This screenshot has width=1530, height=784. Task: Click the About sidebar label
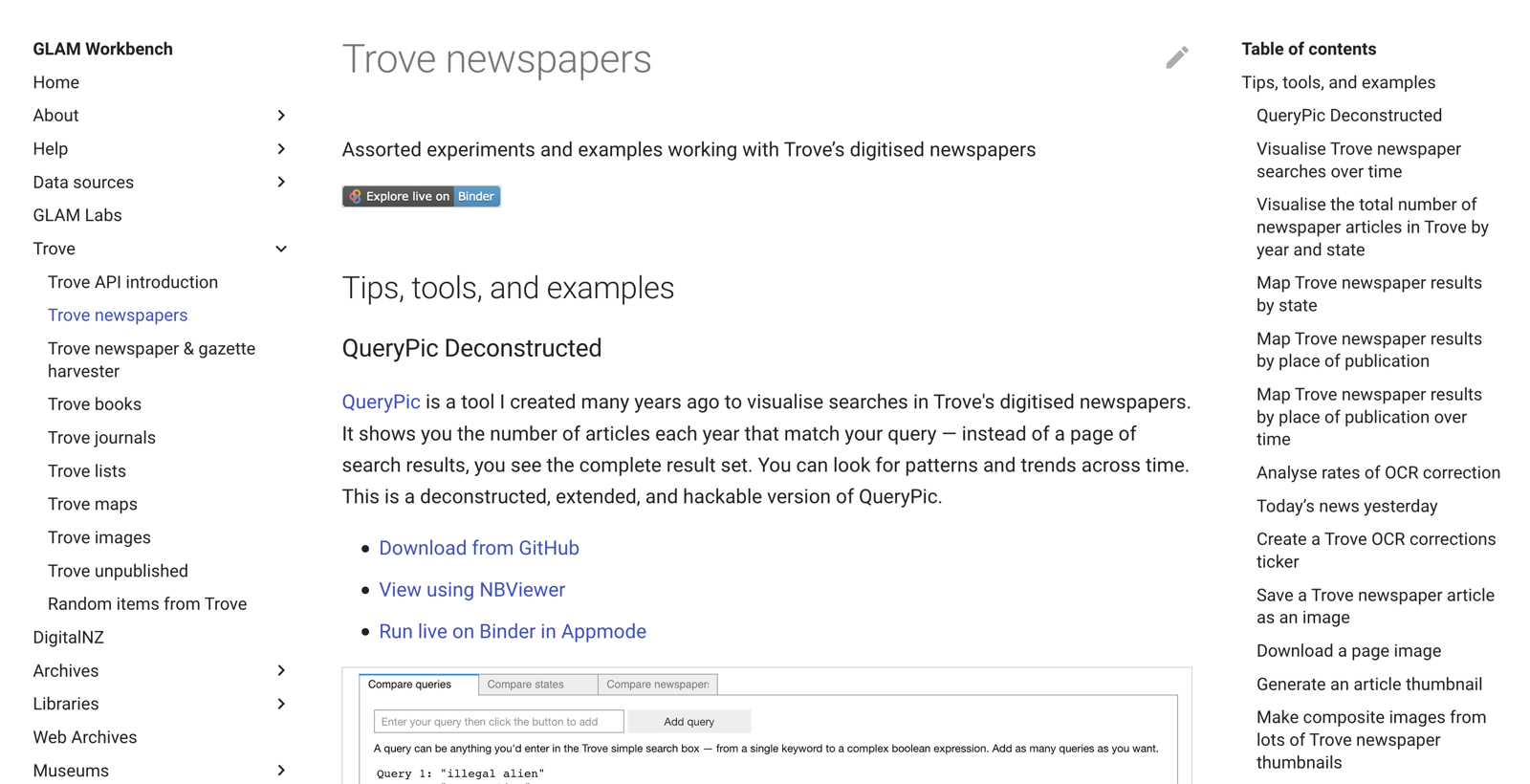pyautogui.click(x=55, y=116)
